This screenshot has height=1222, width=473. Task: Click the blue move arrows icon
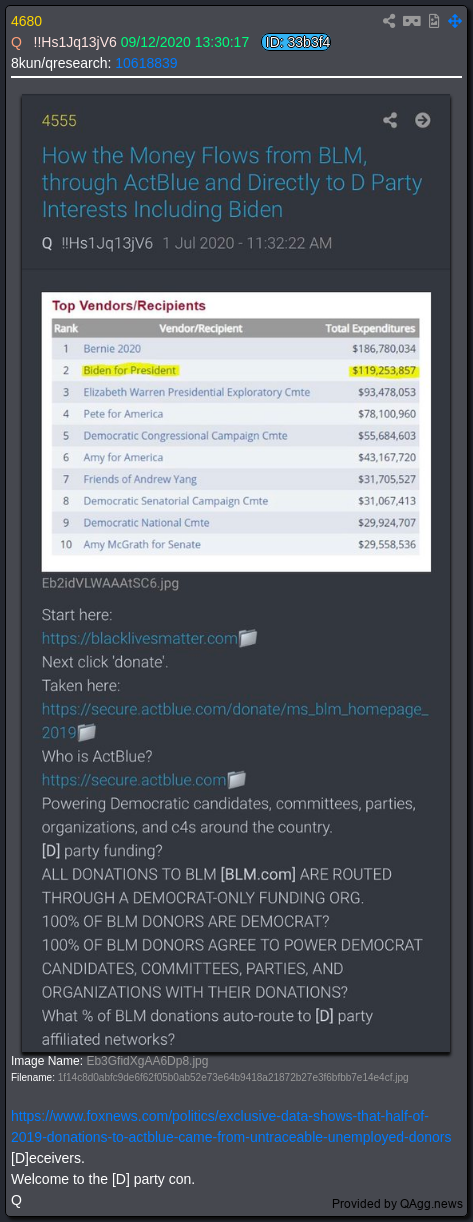click(455, 21)
